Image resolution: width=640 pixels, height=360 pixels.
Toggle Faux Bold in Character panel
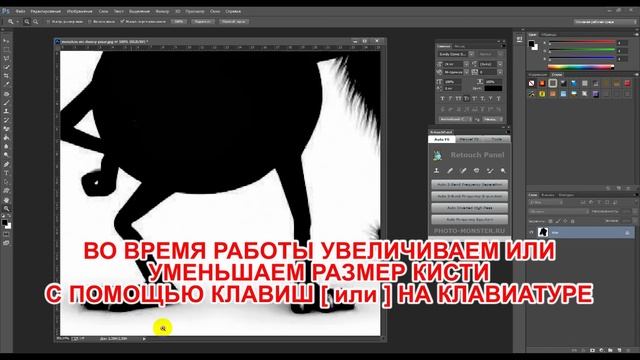click(442, 99)
